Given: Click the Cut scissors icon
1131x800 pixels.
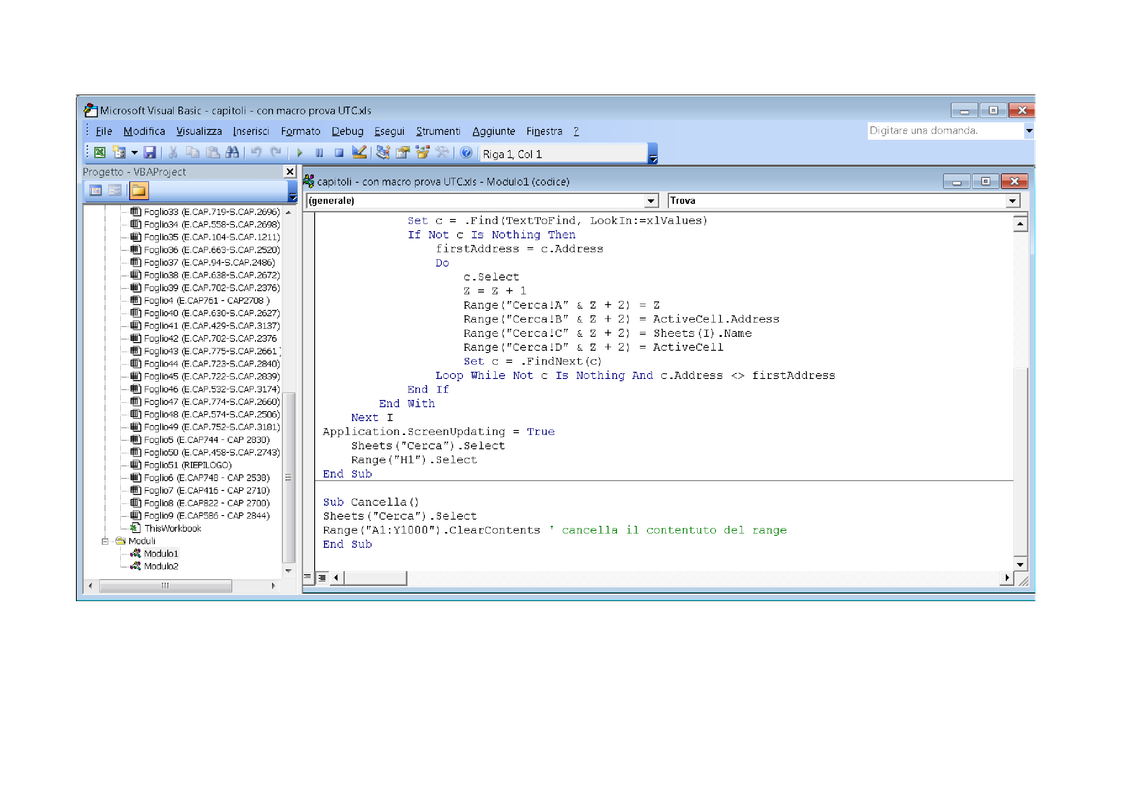Looking at the screenshot, I should (x=173, y=153).
